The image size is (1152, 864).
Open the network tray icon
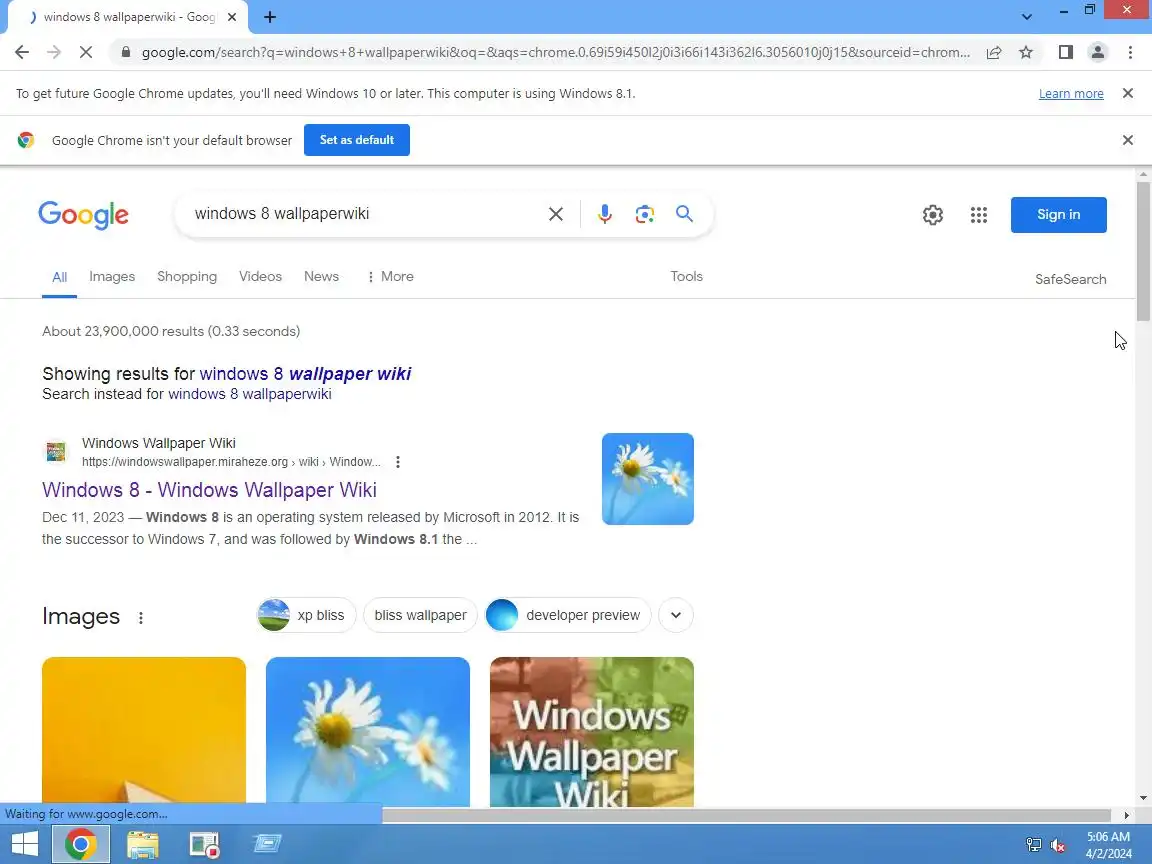click(x=1033, y=845)
